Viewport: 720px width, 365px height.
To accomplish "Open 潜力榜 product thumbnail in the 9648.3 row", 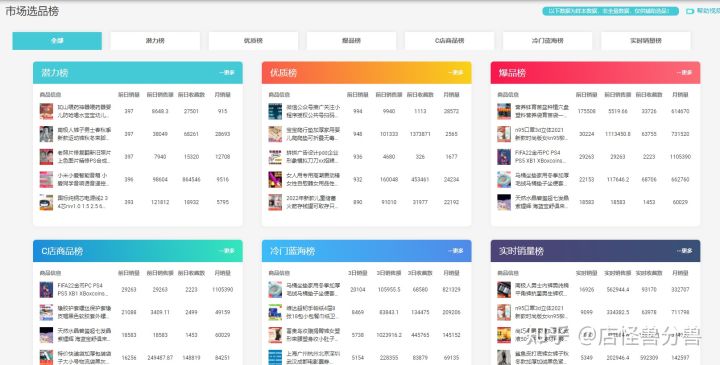I will (x=46, y=112).
